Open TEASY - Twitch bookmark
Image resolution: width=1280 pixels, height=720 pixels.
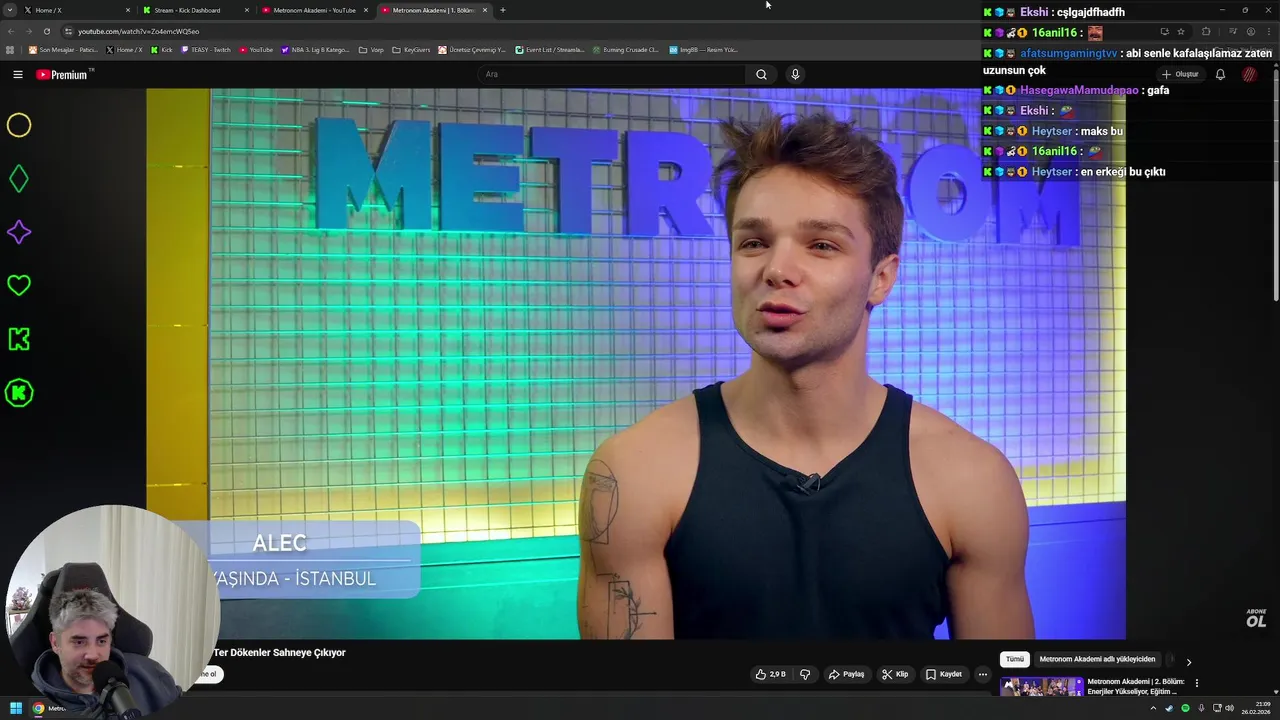pyautogui.click(x=206, y=49)
